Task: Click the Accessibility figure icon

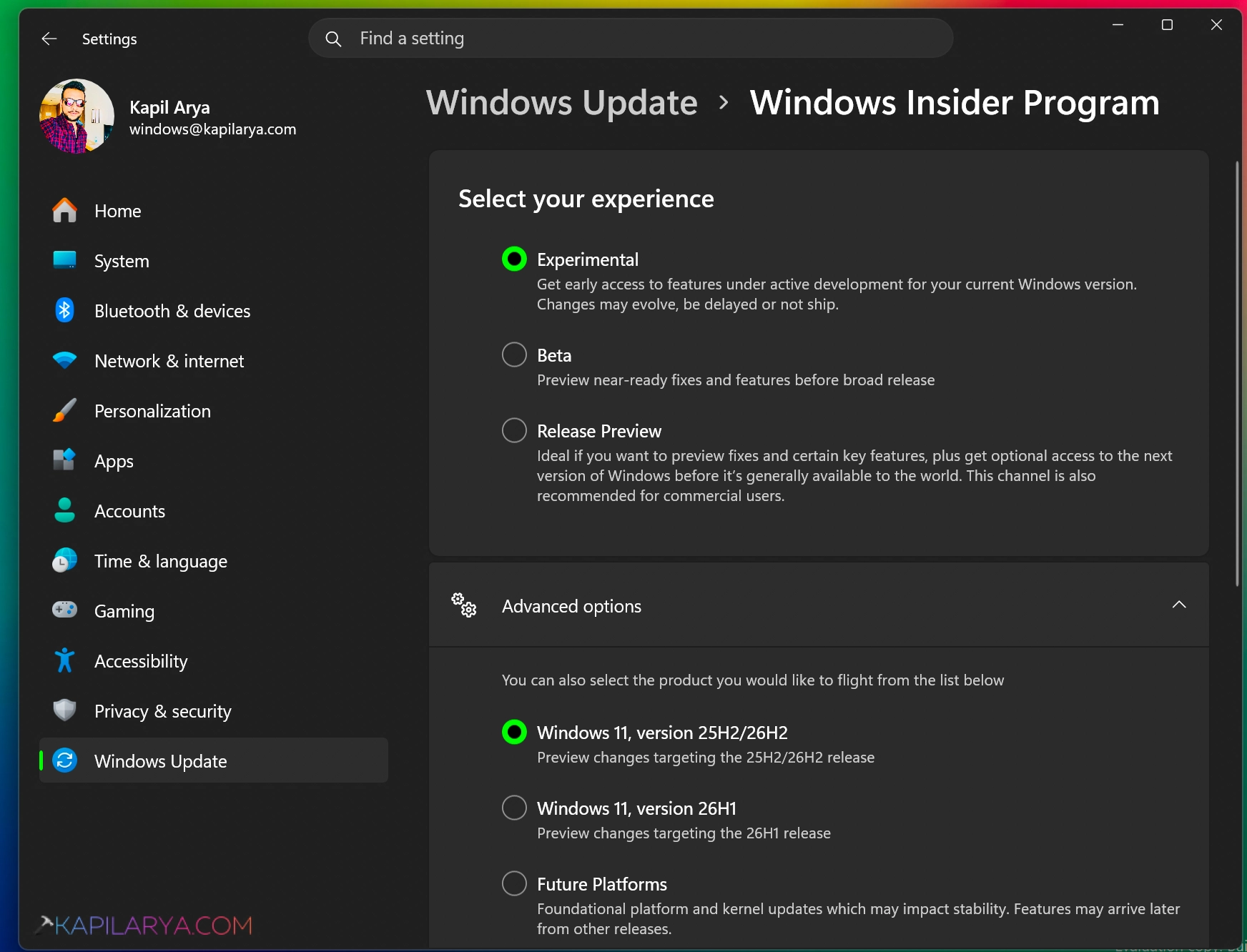Action: click(x=65, y=660)
